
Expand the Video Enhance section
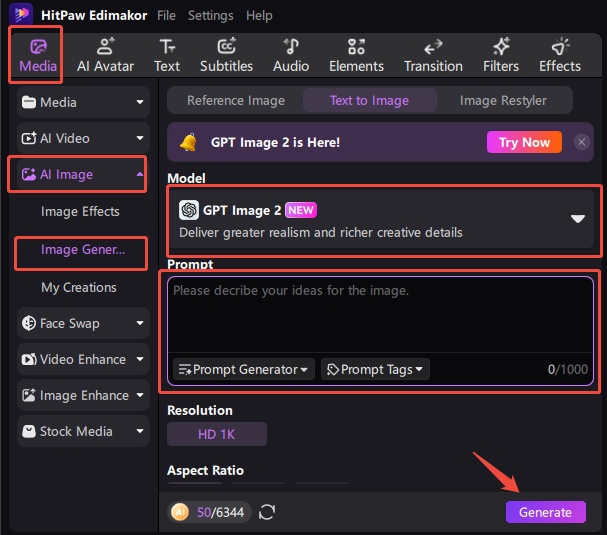coord(83,359)
